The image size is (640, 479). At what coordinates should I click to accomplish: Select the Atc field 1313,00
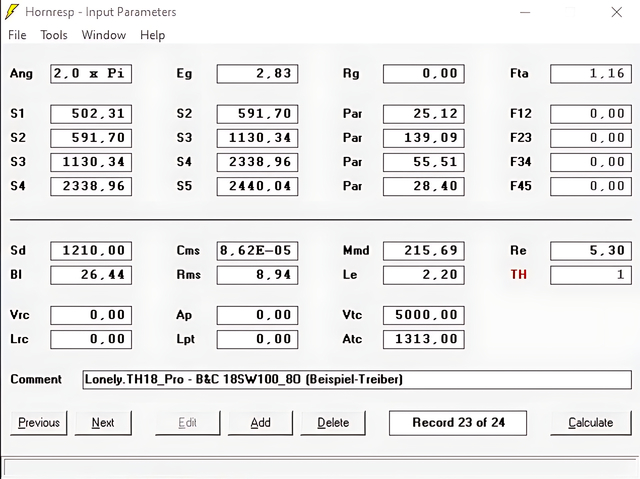[424, 339]
